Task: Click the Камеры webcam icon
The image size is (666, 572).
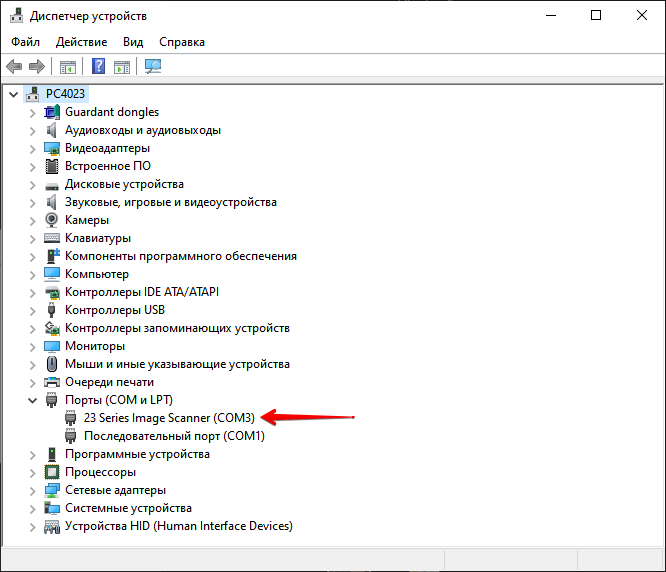Action: pos(53,220)
